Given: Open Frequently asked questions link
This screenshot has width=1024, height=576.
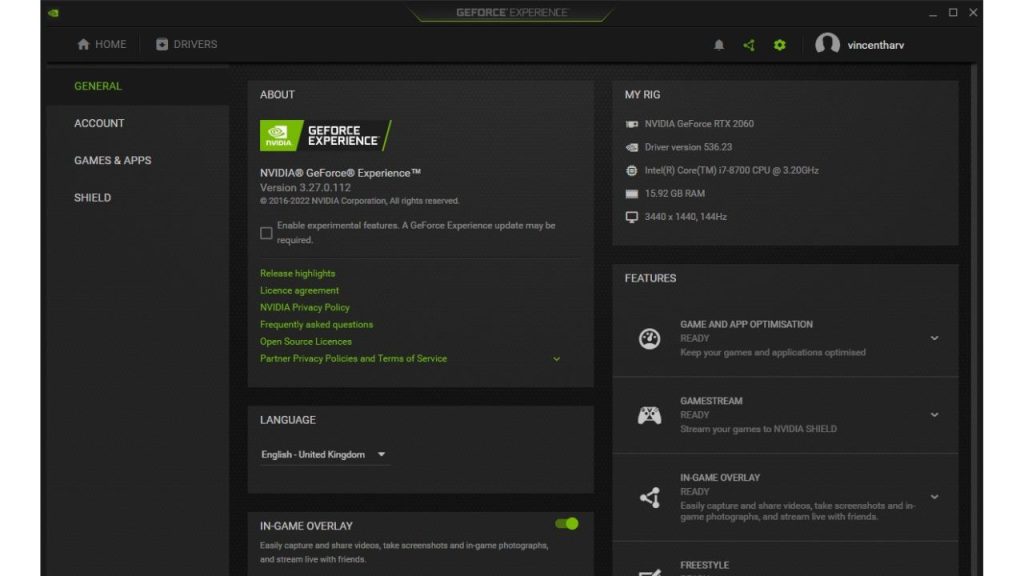Looking at the screenshot, I should point(316,325).
